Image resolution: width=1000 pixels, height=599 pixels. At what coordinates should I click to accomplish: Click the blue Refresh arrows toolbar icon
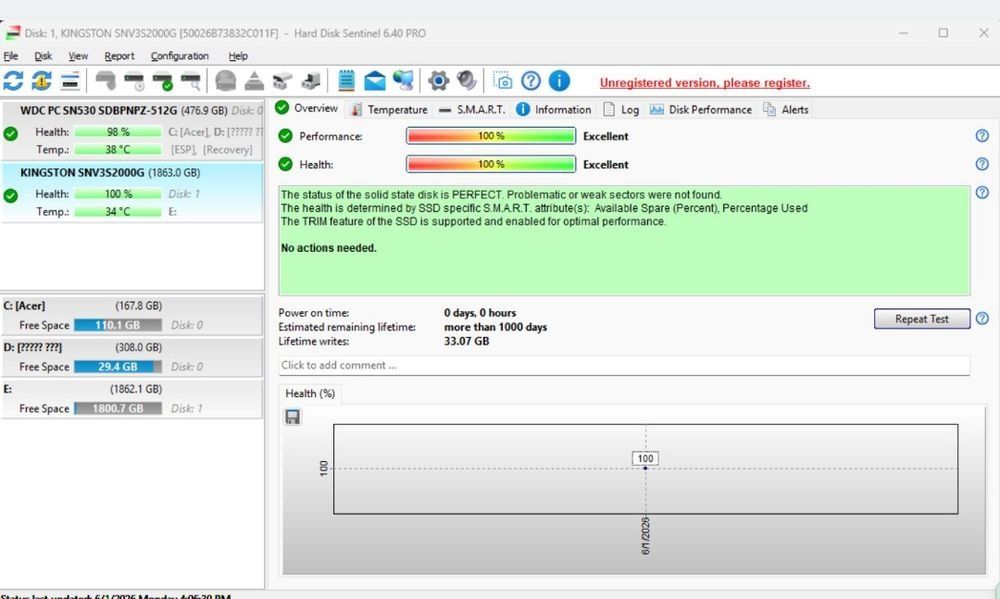[13, 81]
